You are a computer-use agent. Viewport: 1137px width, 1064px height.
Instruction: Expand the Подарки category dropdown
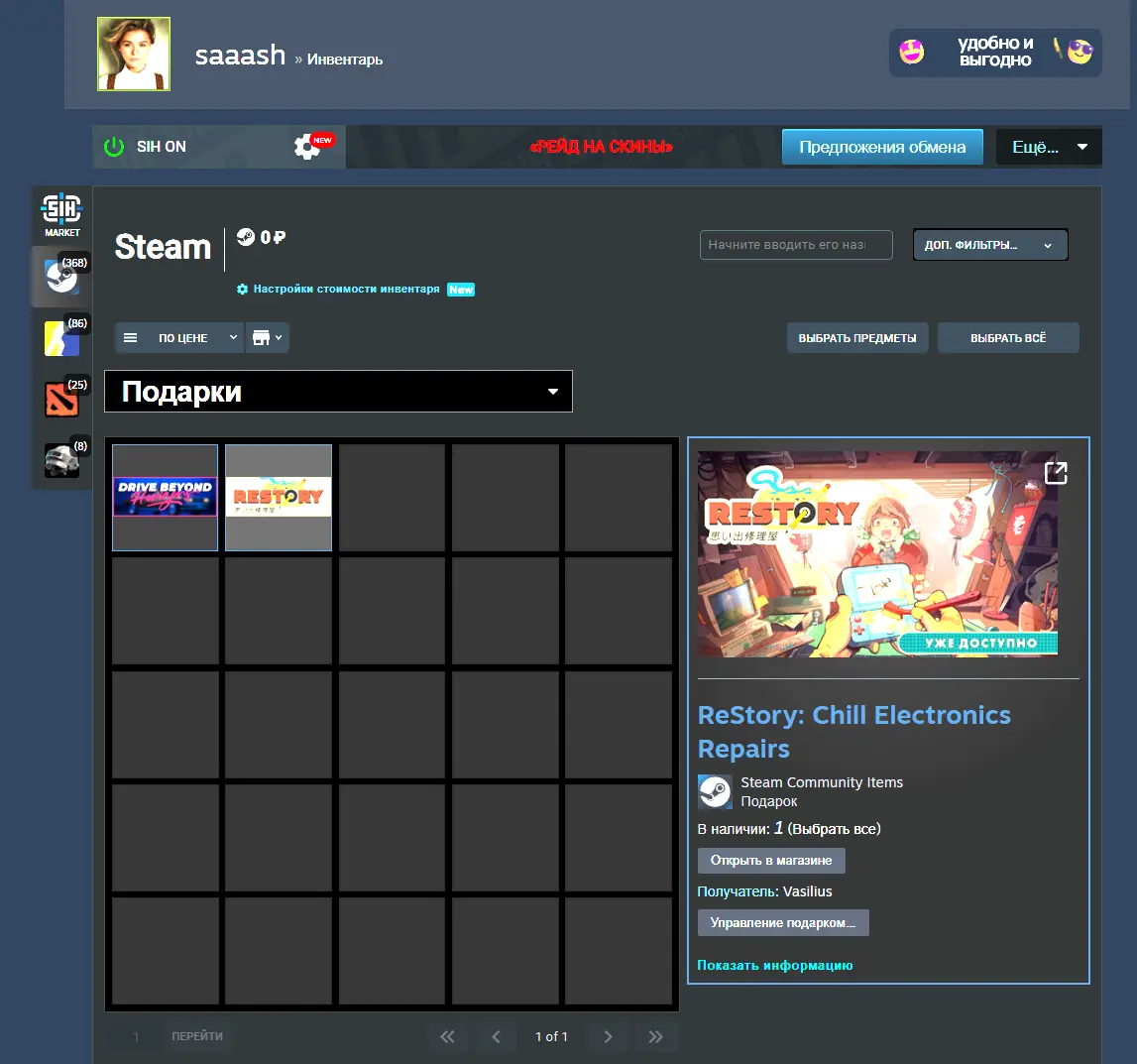pyautogui.click(x=338, y=392)
